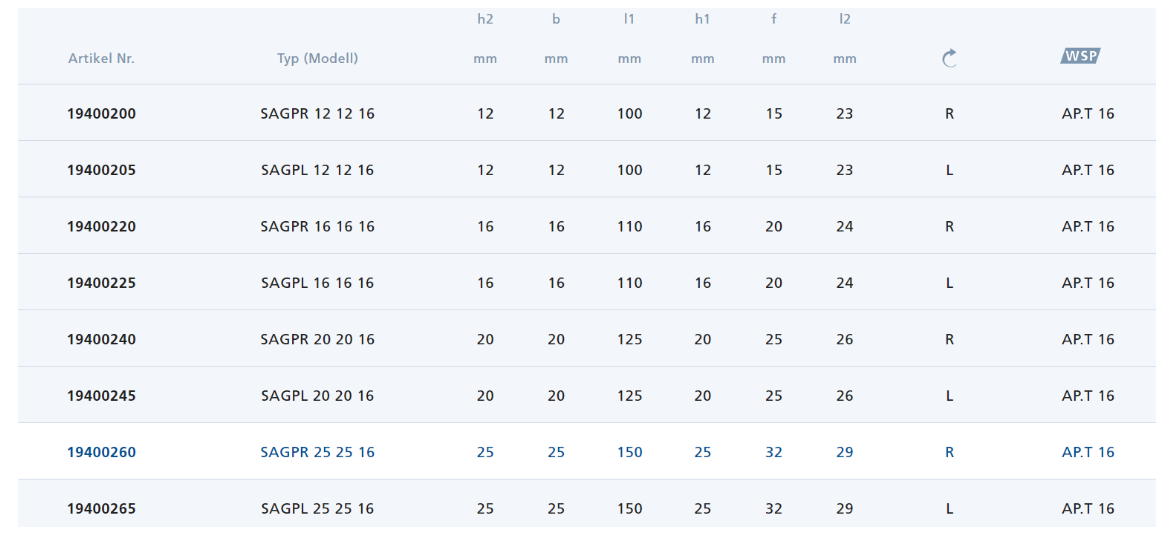The width and height of the screenshot is (1169, 548).
Task: Select model SAGPR 25 25 16
Action: pos(318,453)
